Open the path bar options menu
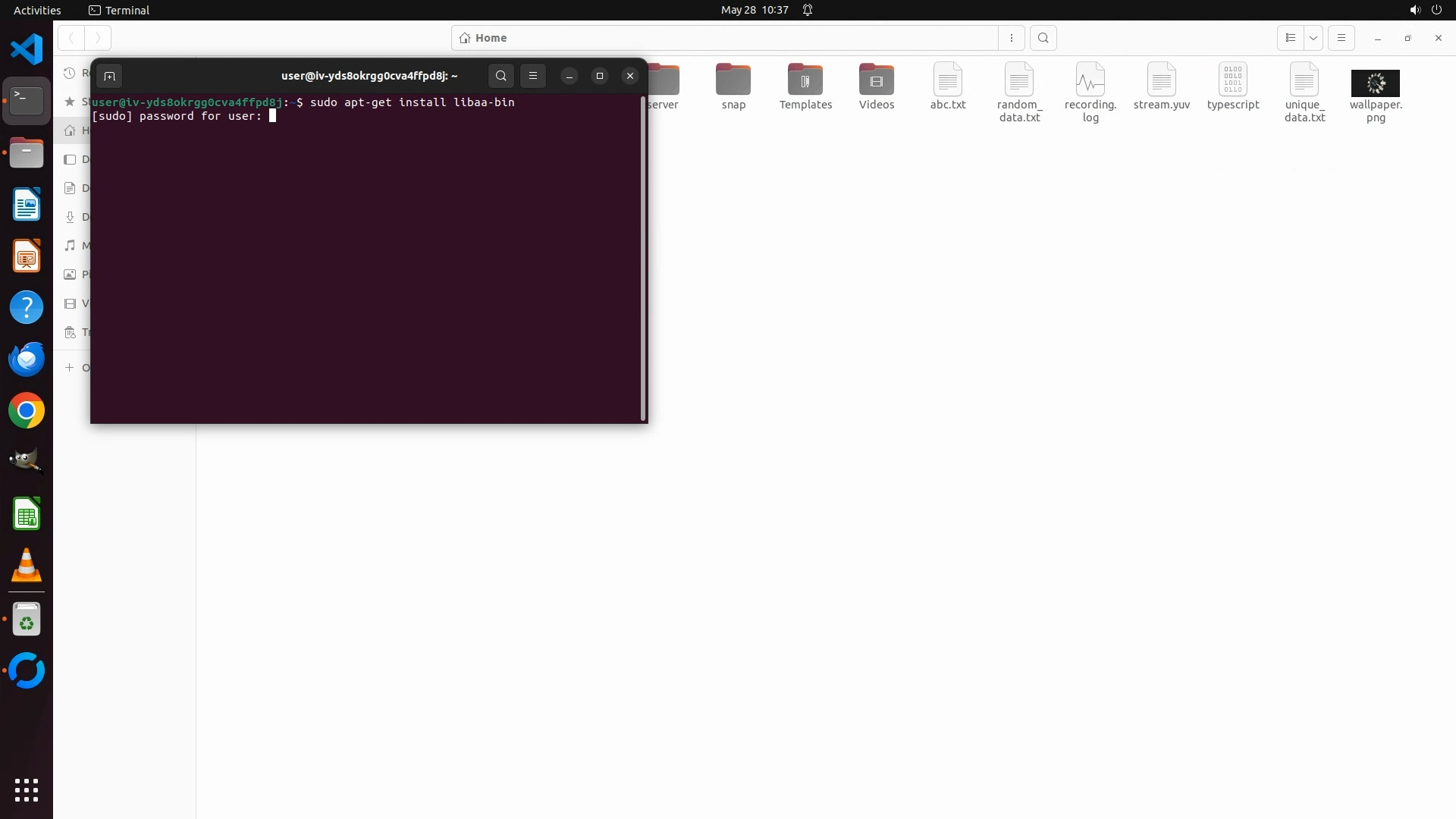Image resolution: width=1456 pixels, height=819 pixels. pos(1012,38)
